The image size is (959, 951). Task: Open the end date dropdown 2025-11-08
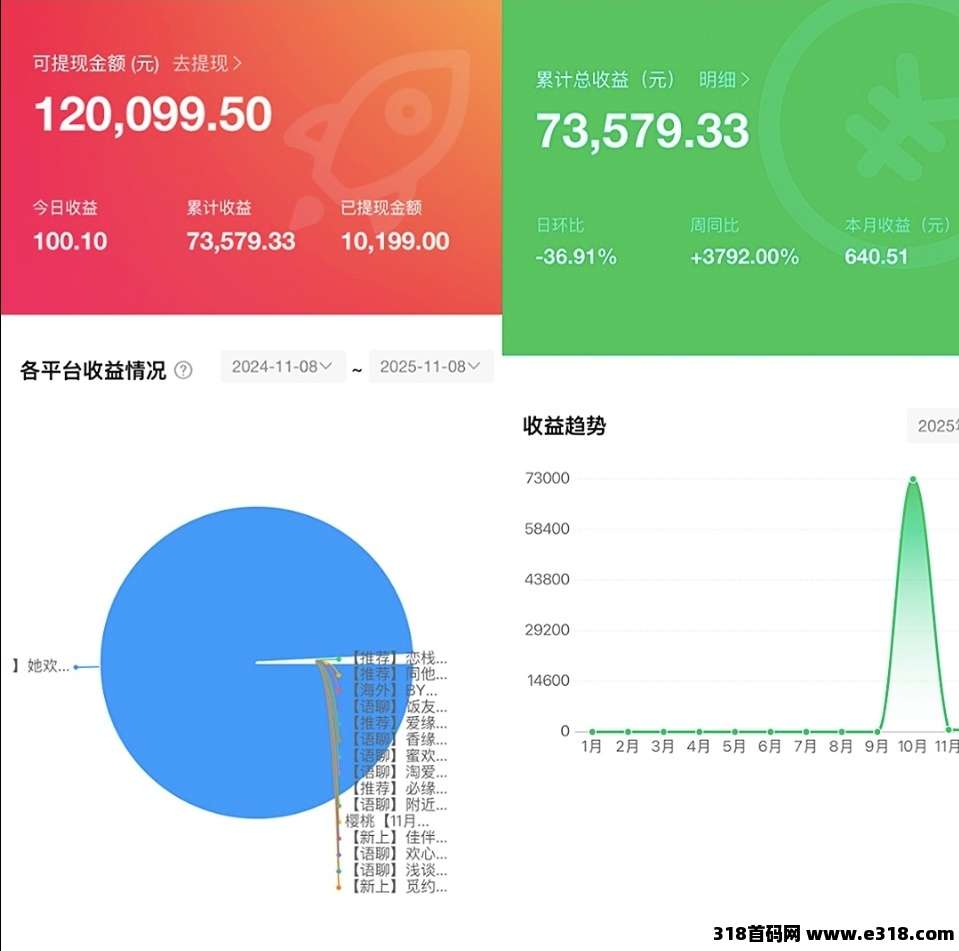coord(430,367)
